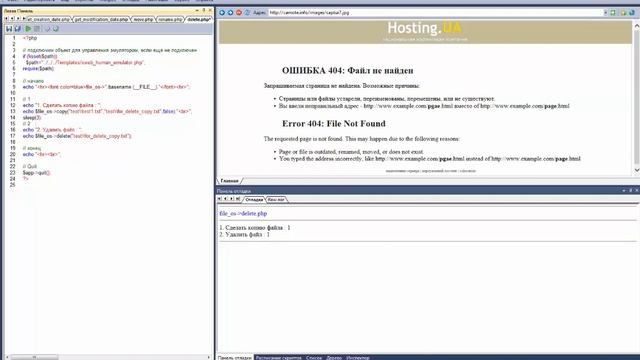
Task: Go back with the browser back arrow
Action: pos(222,13)
